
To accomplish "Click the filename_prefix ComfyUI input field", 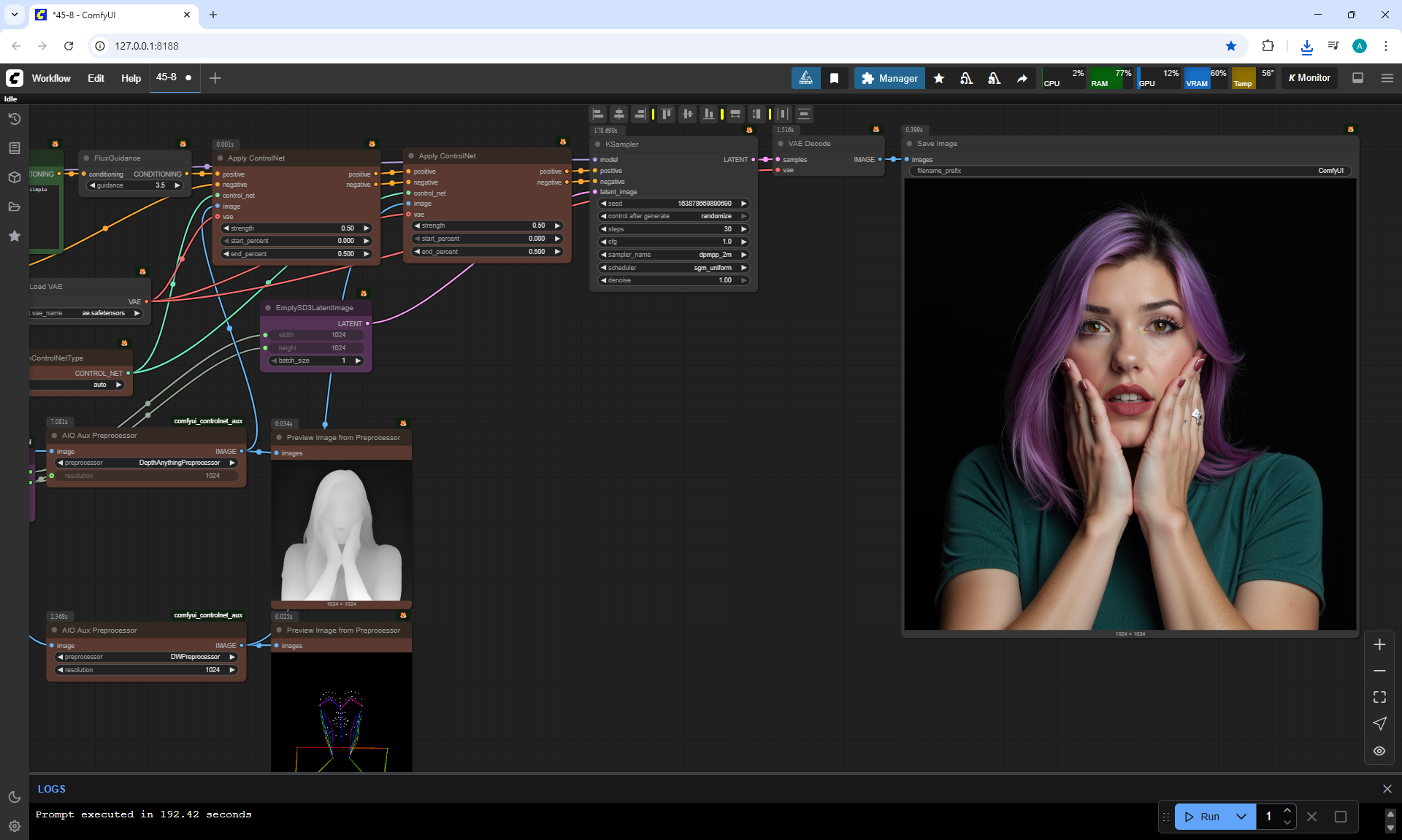I will click(x=1129, y=171).
